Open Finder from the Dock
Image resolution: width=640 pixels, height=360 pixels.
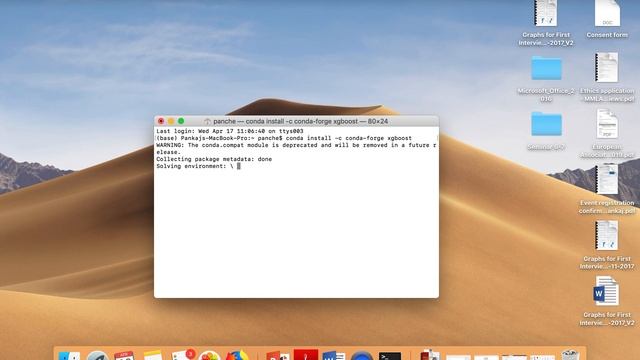click(69, 356)
